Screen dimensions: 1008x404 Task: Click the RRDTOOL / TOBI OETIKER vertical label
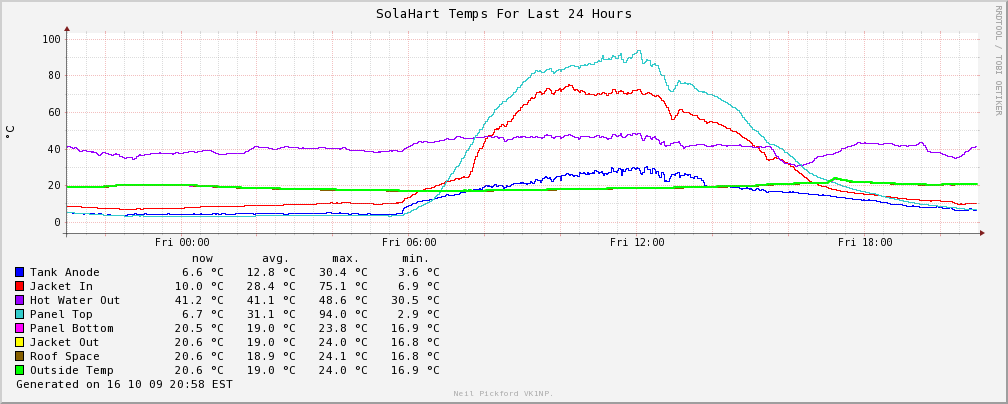998,60
